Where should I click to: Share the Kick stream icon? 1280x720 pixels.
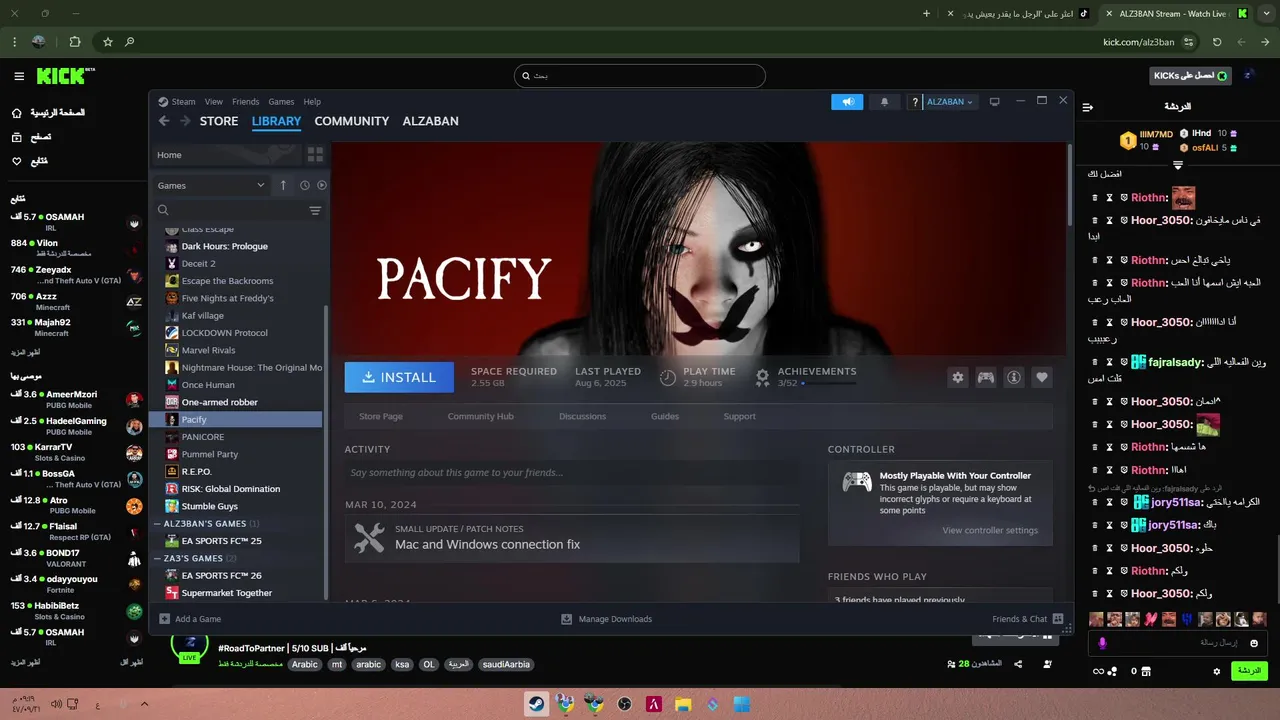coord(1018,664)
